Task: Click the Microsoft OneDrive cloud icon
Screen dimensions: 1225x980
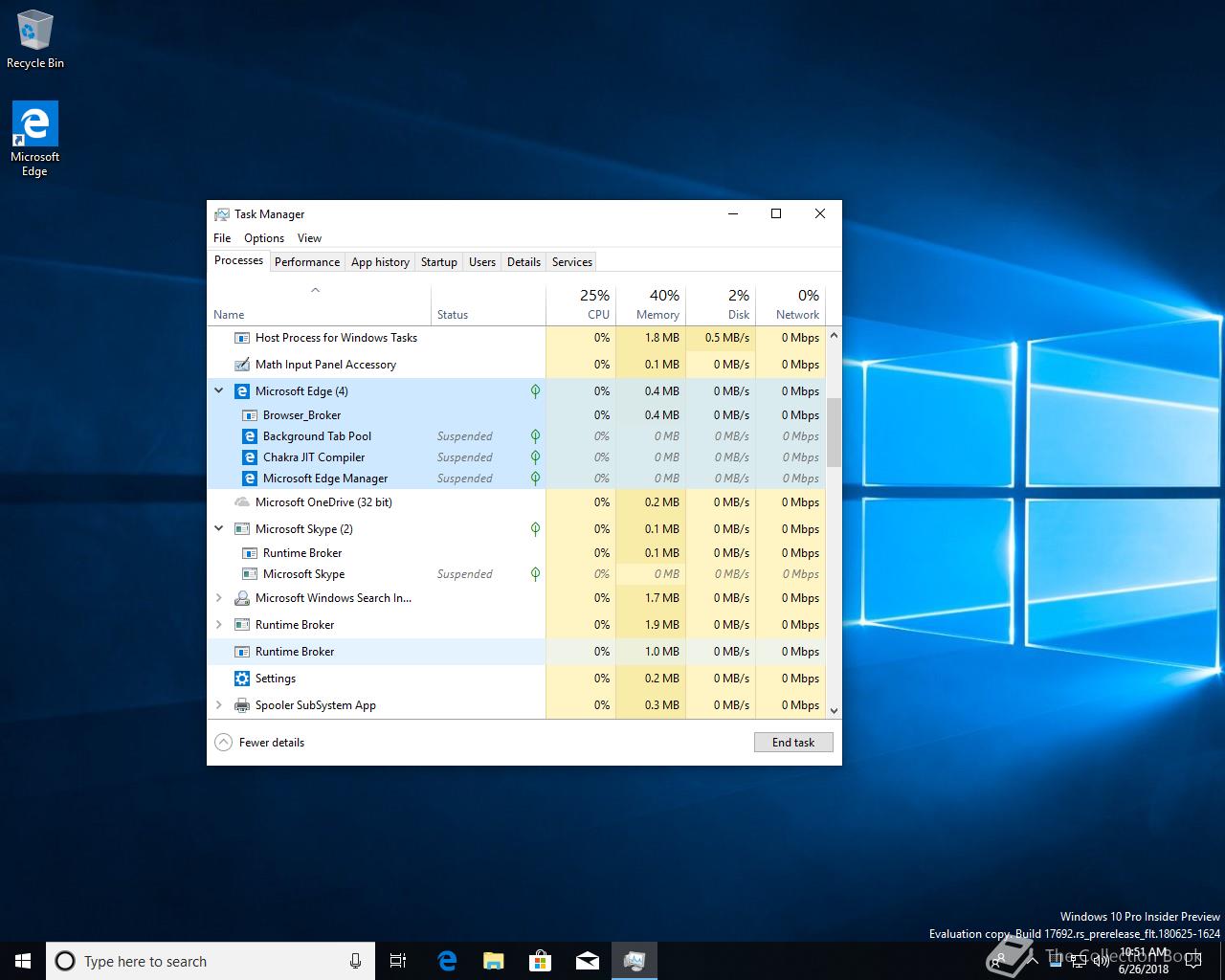Action: click(x=242, y=502)
